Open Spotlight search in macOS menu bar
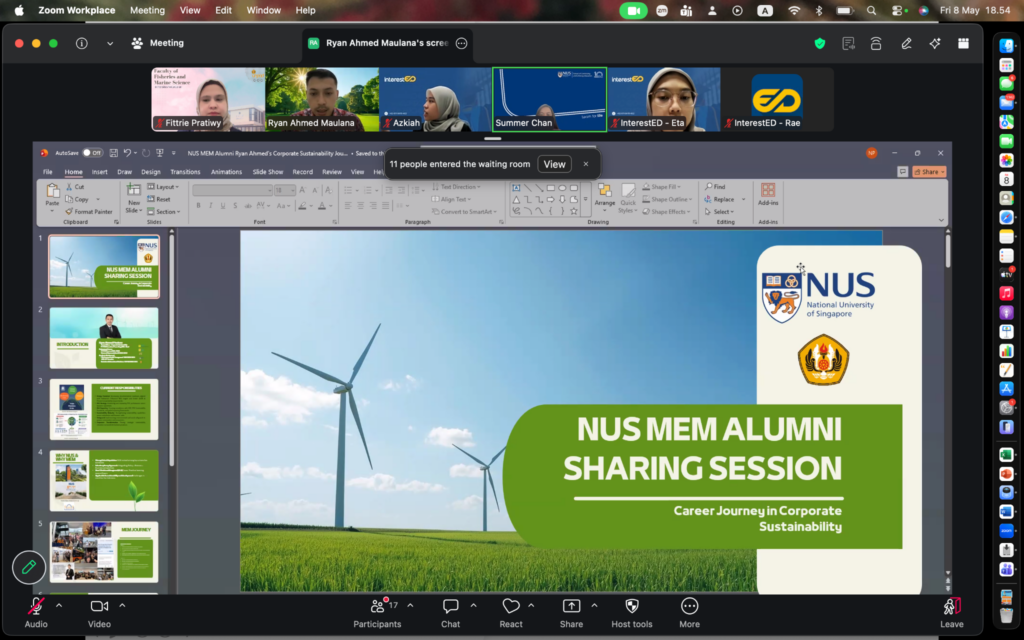 point(871,10)
